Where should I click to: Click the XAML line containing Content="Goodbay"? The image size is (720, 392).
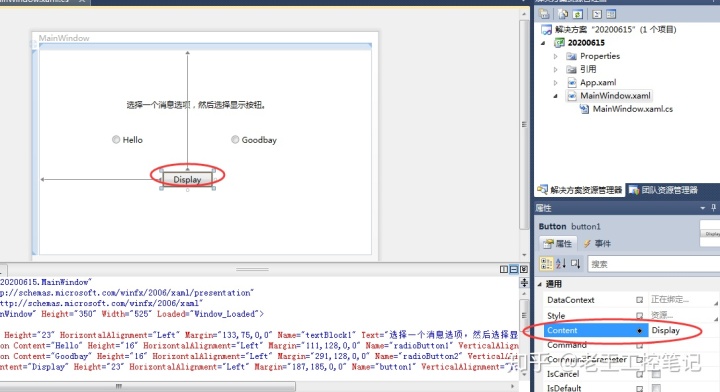point(259,356)
